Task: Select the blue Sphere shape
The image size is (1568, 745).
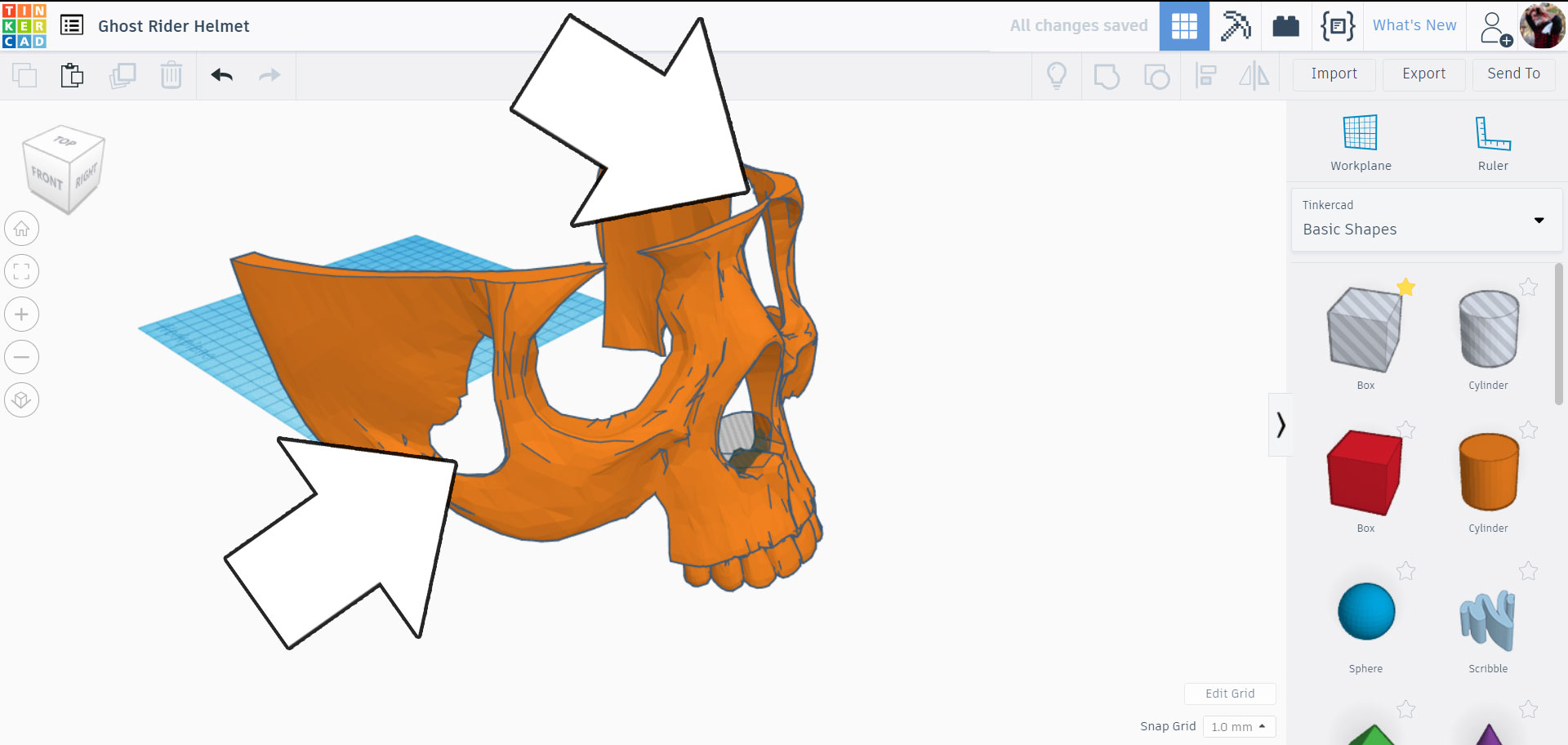Action: pyautogui.click(x=1366, y=611)
